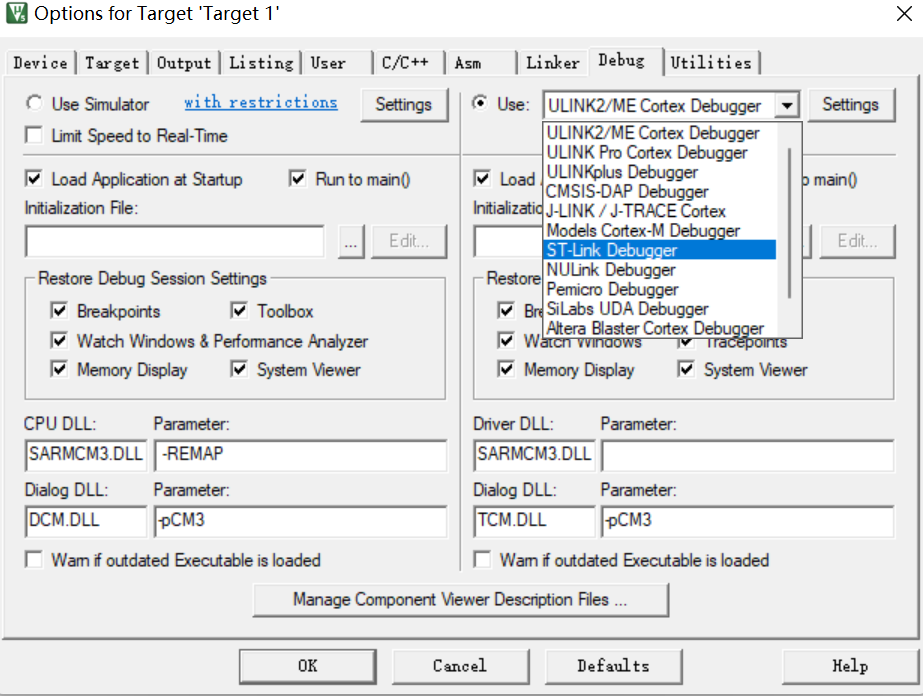This screenshot has height=696, width=923.
Task: Choose Models Cortex-M Debugger option
Action: tap(659, 230)
